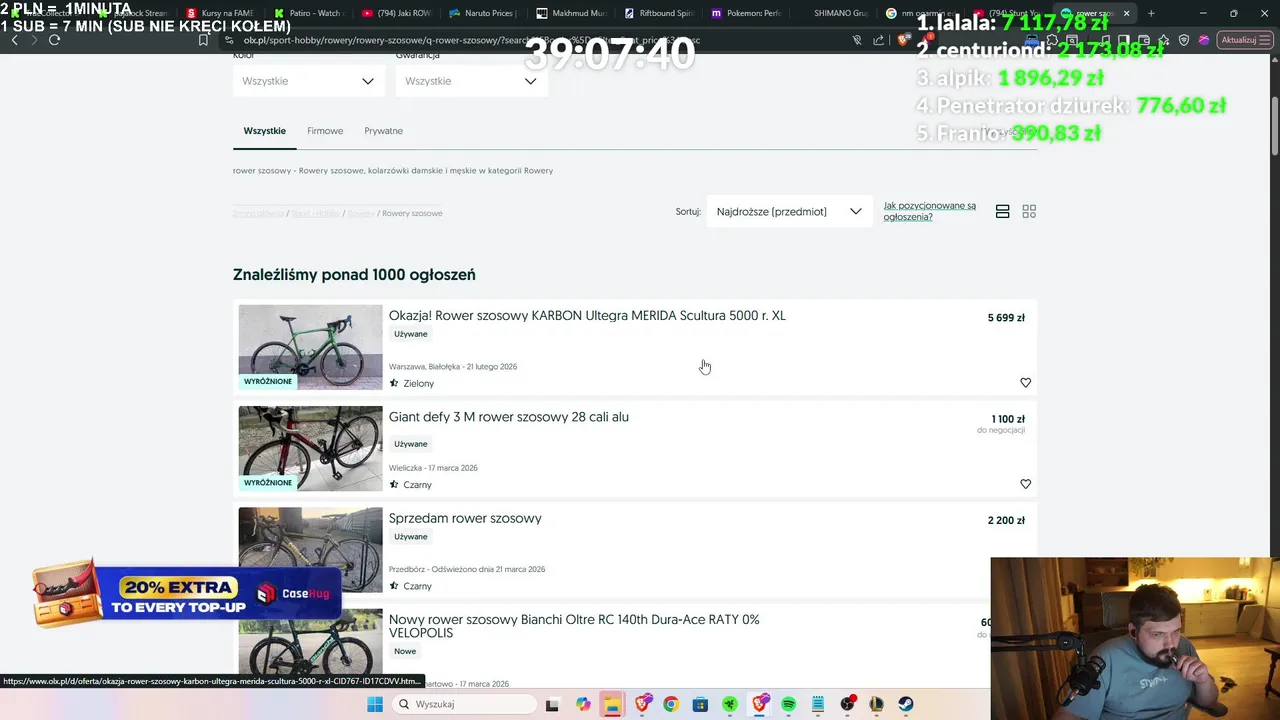Select the Wszystkie listings tab
The width and height of the screenshot is (1280, 720).
point(265,131)
